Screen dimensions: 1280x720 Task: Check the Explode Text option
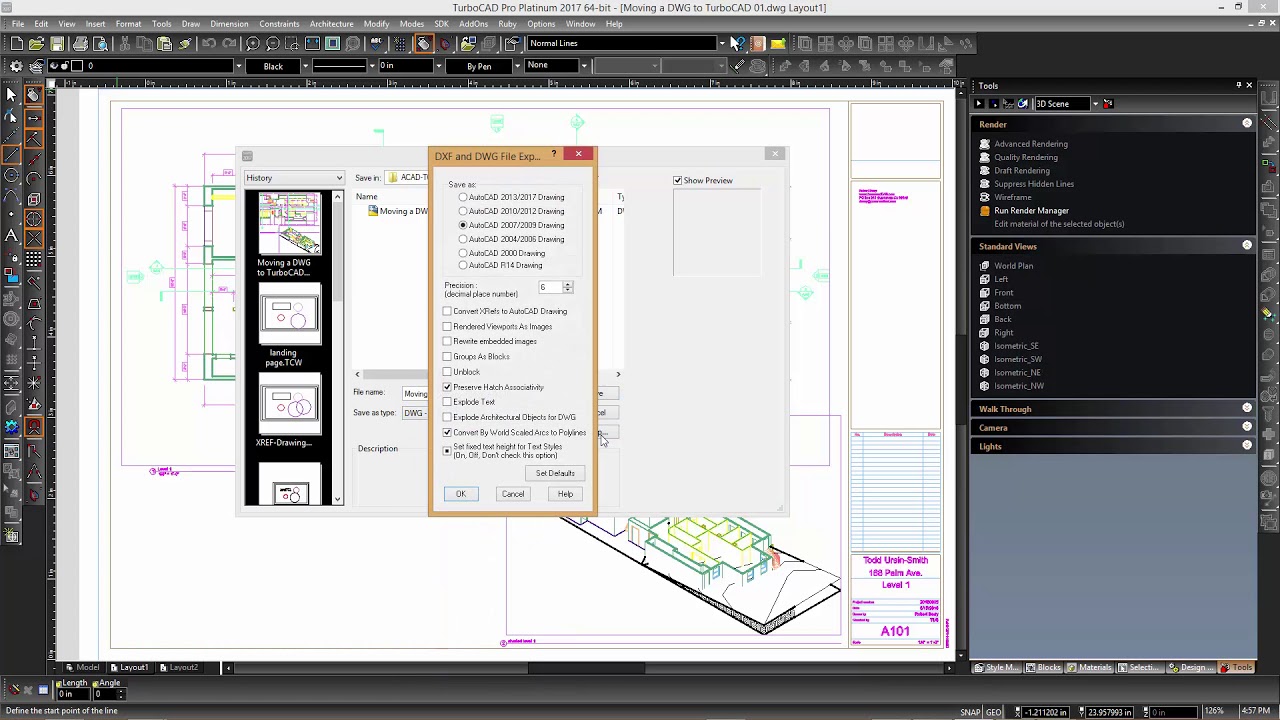(448, 402)
